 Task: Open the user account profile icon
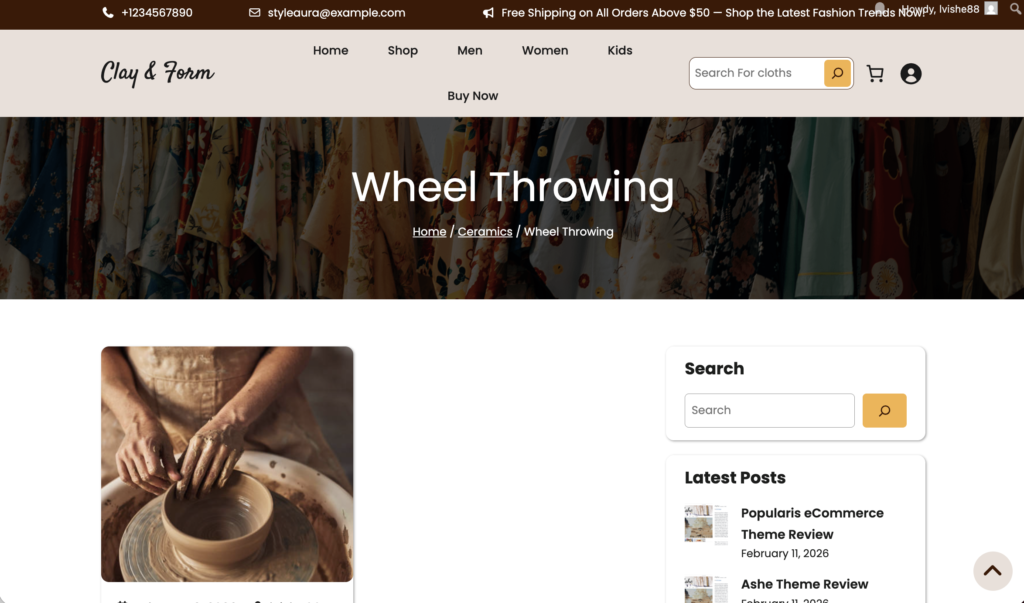(x=910, y=74)
